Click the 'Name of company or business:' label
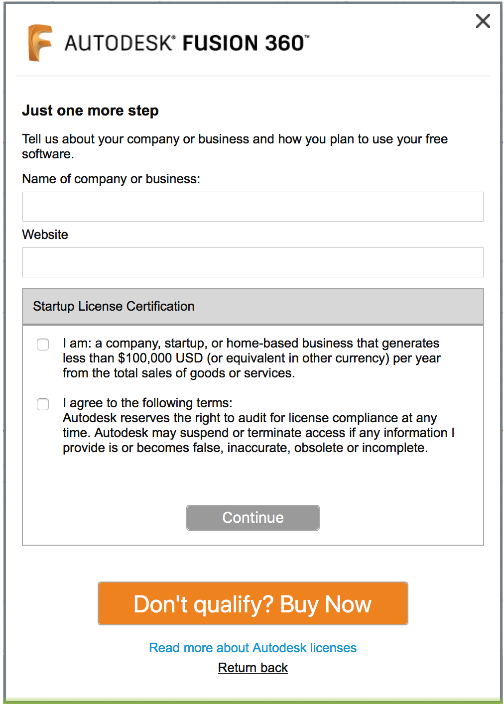 pos(111,179)
